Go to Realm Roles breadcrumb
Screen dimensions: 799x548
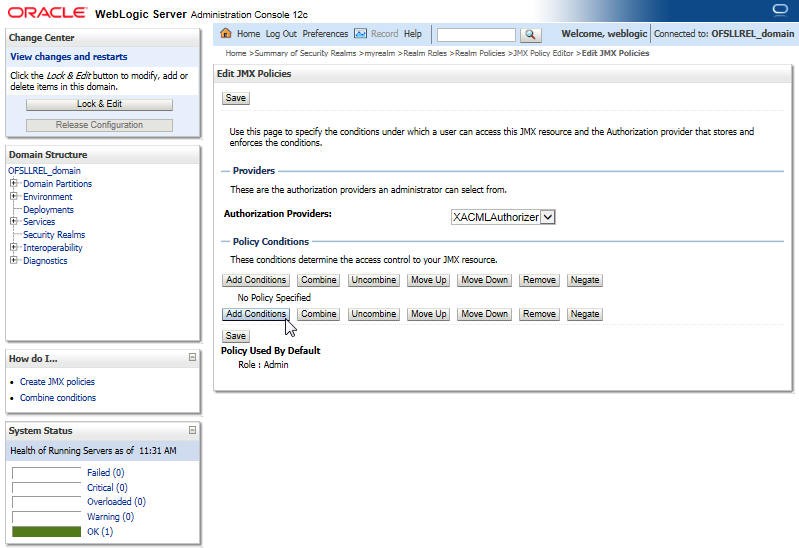point(425,53)
